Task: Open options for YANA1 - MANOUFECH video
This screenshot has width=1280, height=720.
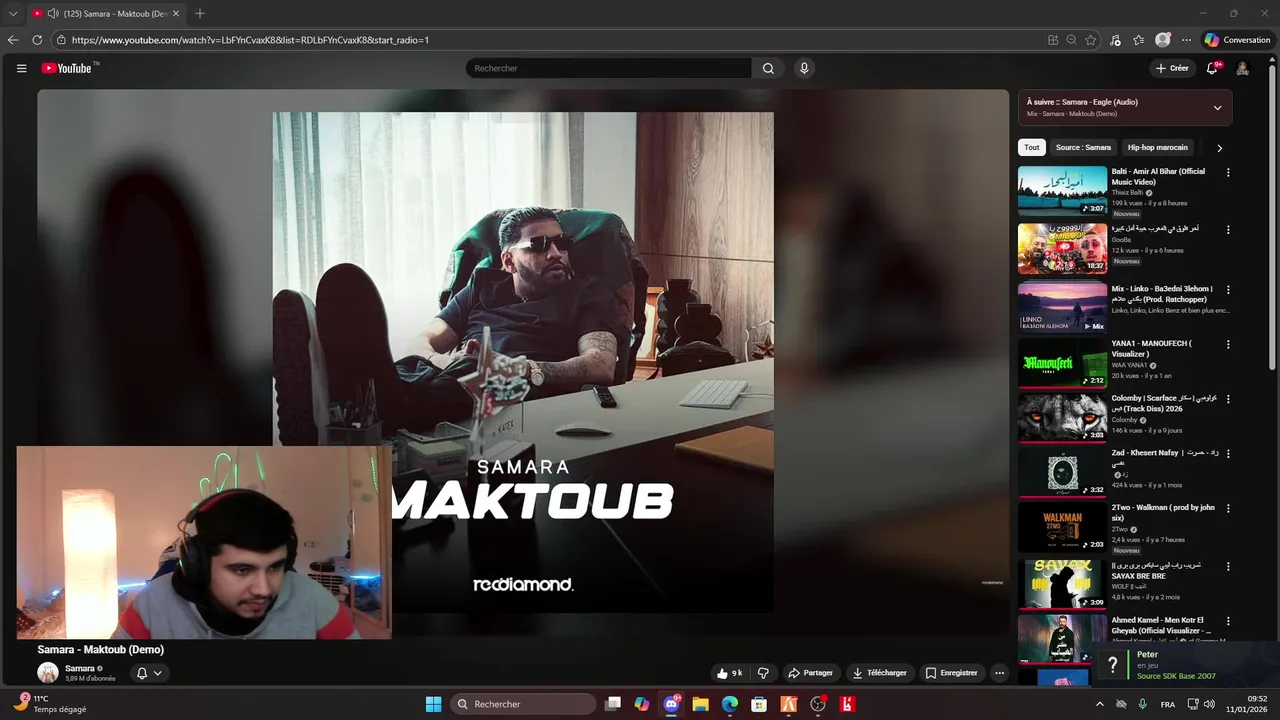Action: pos(1228,344)
